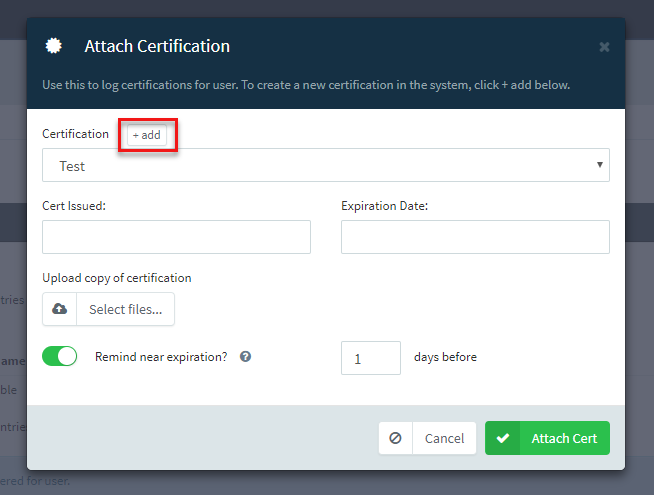Viewport: 654px width, 495px height.
Task: Click the Upload copy of certification label
Action: [x=117, y=278]
